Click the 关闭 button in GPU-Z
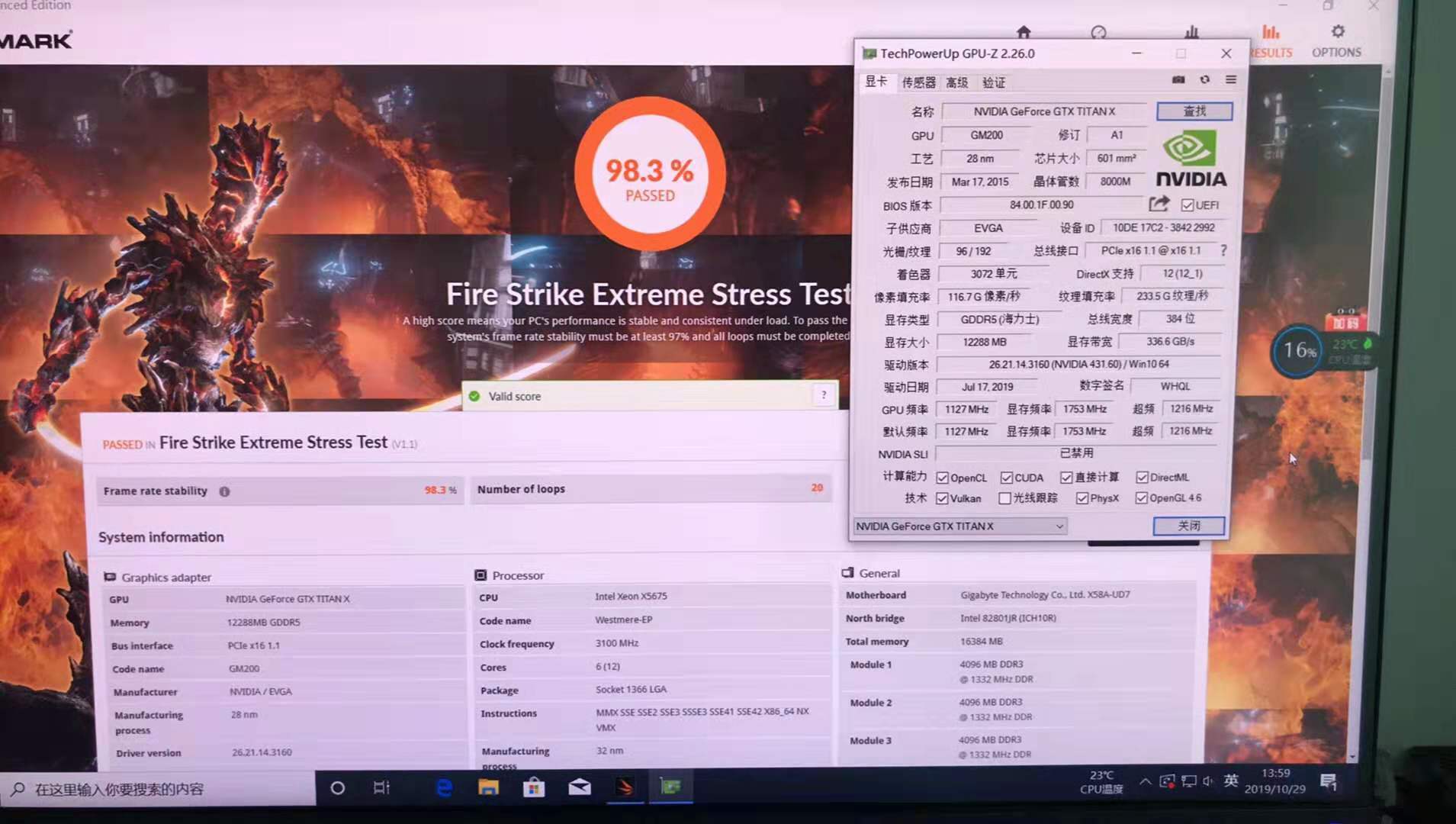This screenshot has height=824, width=1456. point(1189,526)
